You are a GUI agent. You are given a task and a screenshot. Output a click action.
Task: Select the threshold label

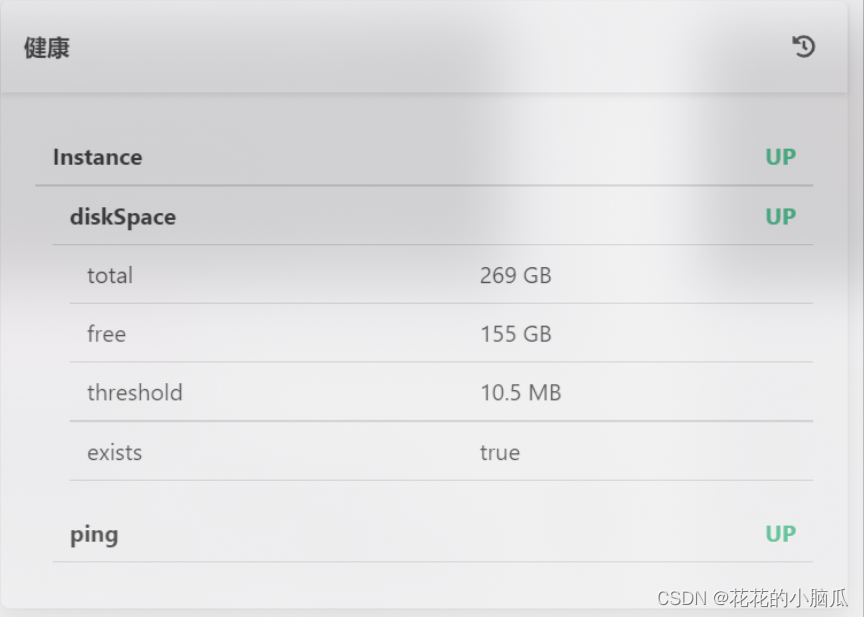pyautogui.click(x=134, y=393)
